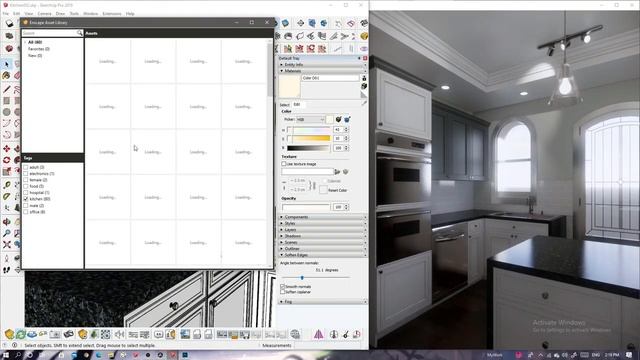
Task: Activate the Zoom magnifier tool
Action: tap(7, 233)
